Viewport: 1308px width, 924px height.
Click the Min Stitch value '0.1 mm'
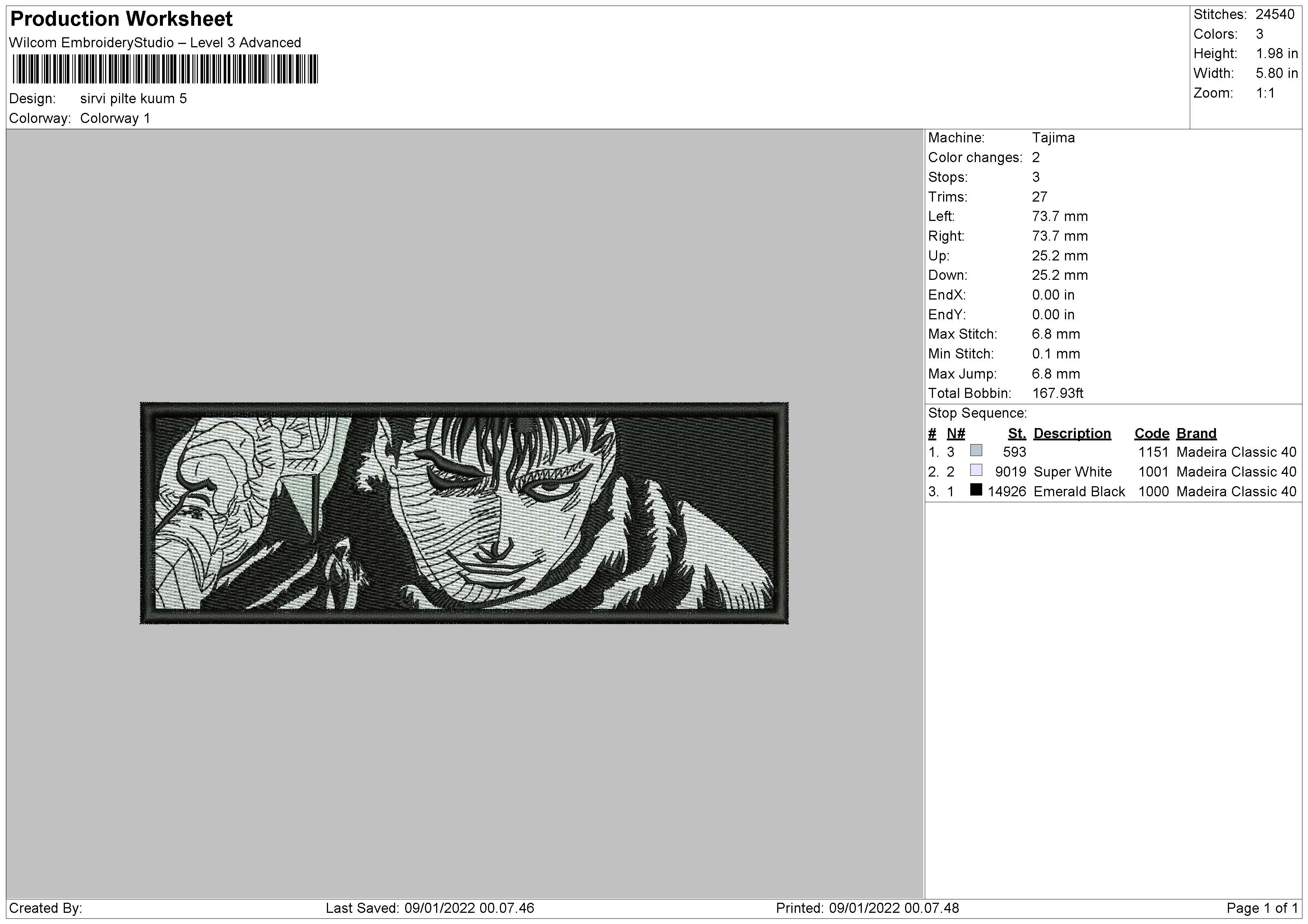coord(1056,354)
